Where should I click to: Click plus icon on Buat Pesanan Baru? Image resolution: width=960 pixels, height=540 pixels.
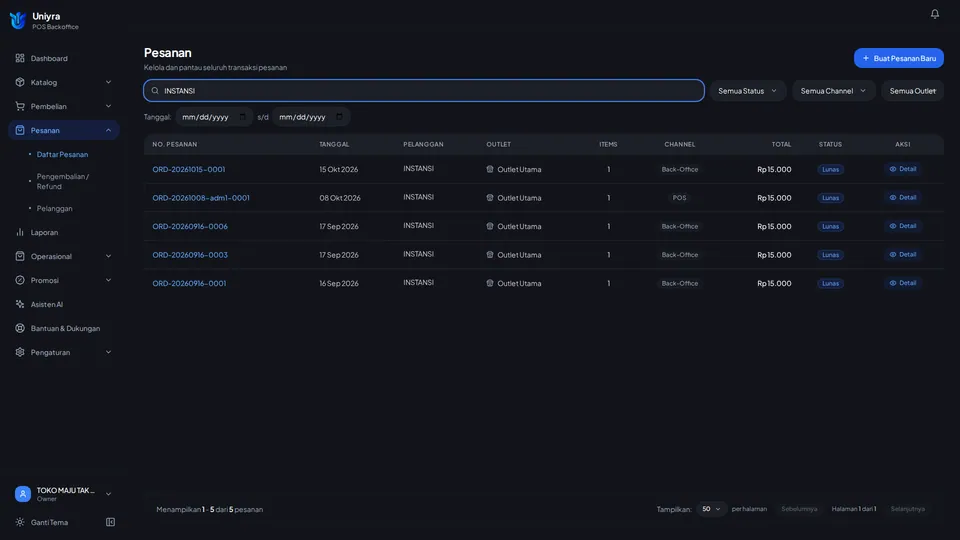[x=866, y=58]
